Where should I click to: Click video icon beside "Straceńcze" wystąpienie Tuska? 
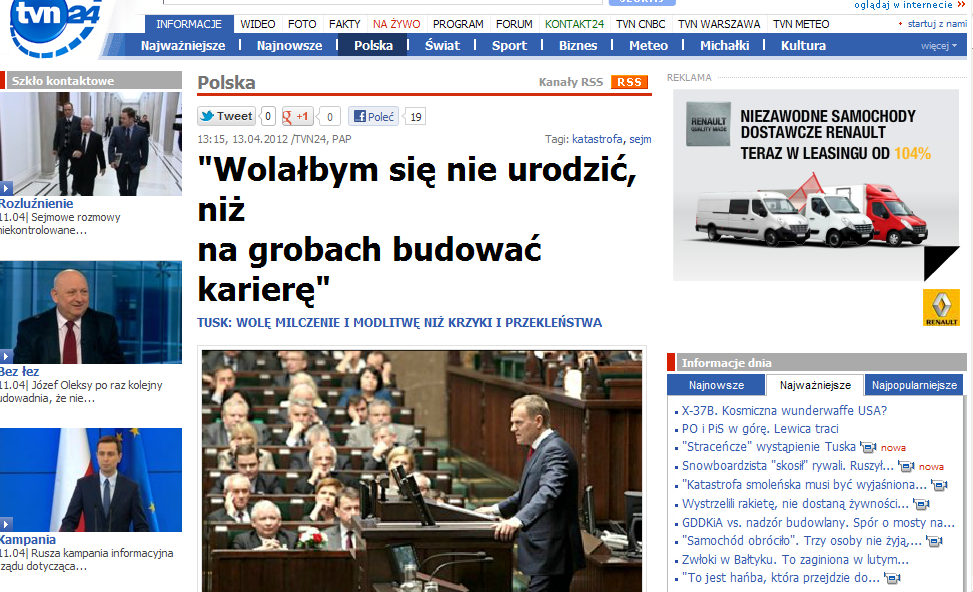click(x=868, y=447)
